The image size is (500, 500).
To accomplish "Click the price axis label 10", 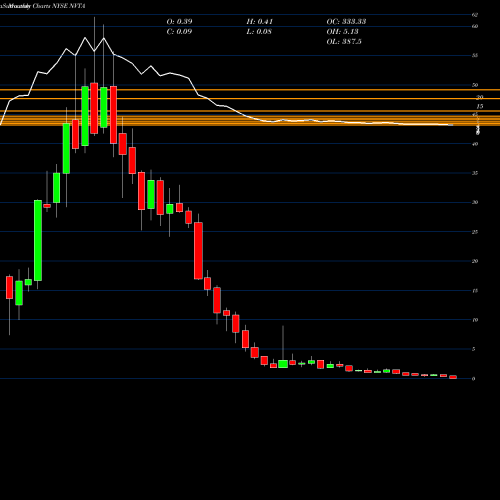I will tap(475, 320).
